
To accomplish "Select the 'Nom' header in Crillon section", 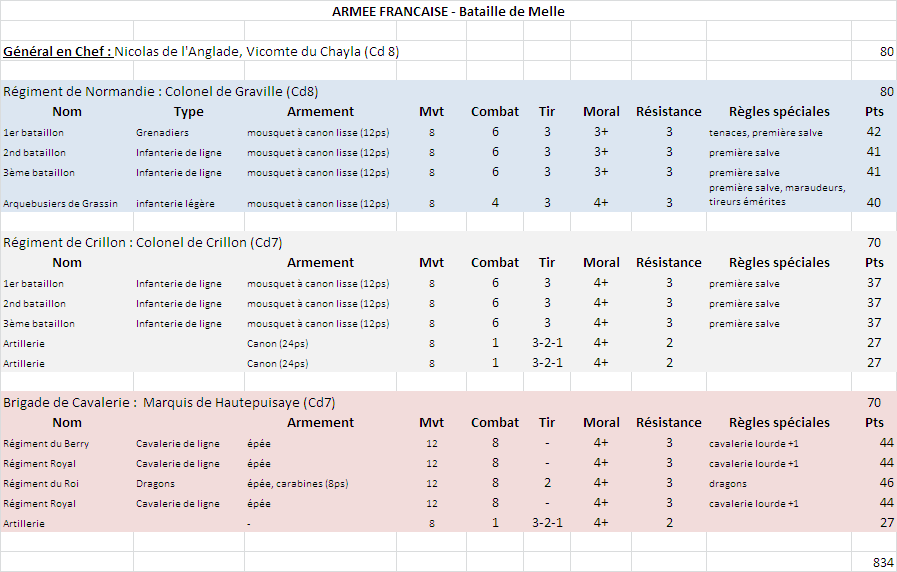I will tap(67, 263).
